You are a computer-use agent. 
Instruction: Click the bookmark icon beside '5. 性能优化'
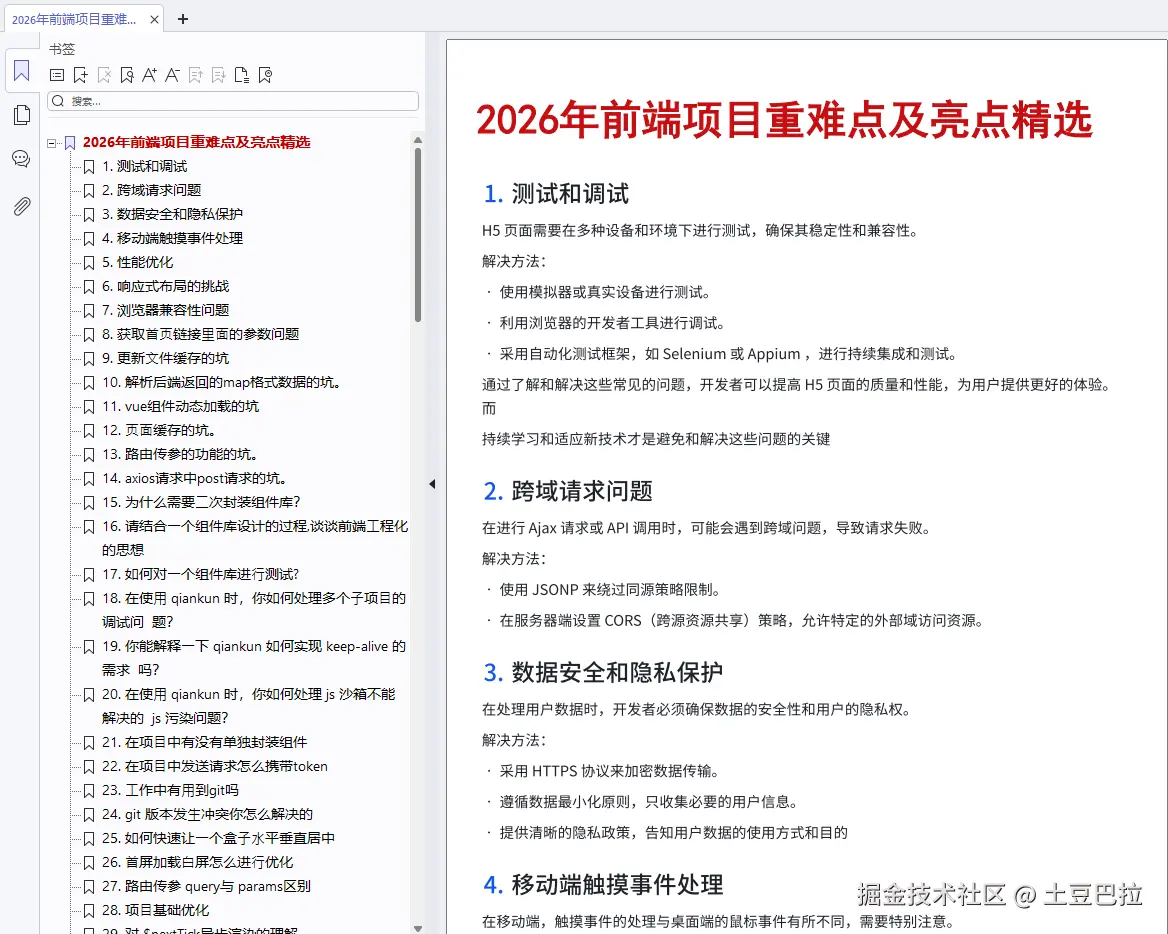89,263
